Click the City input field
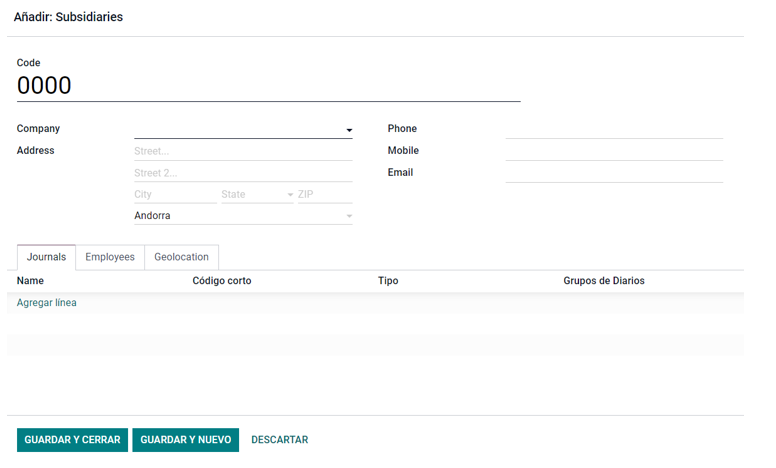This screenshot has width=776, height=468. coord(175,194)
